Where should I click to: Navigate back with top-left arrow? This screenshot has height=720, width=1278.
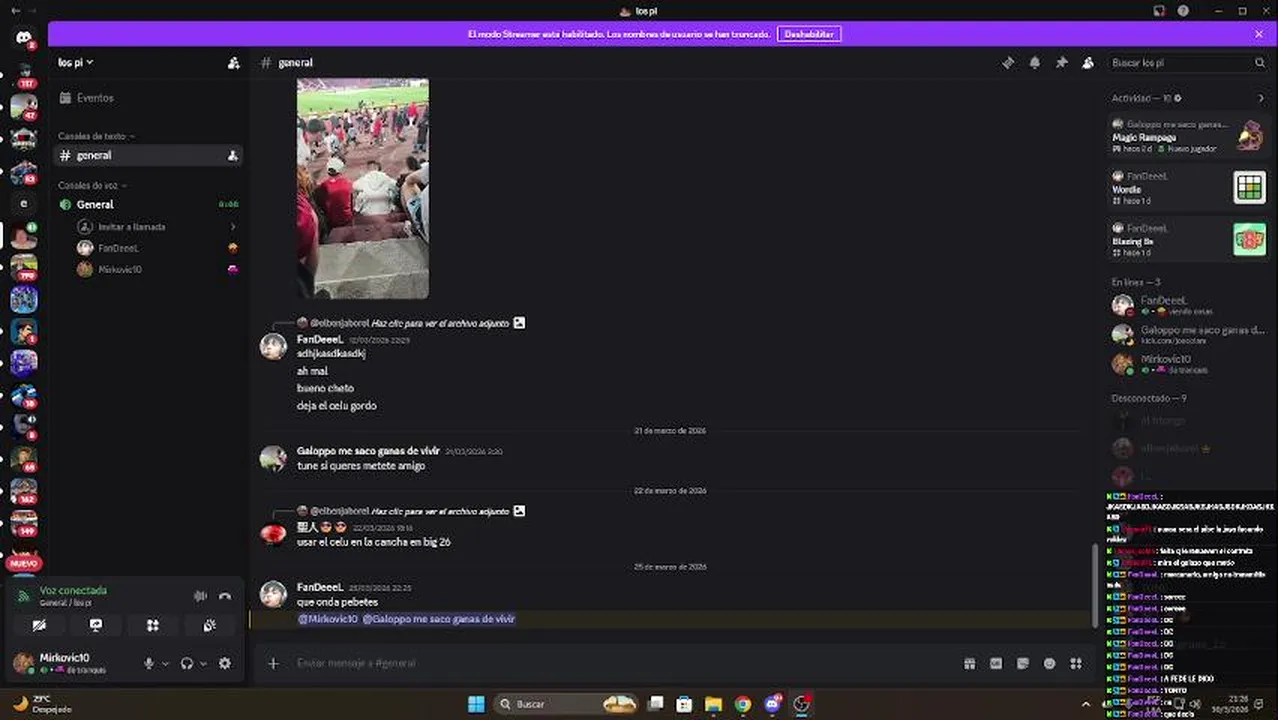15,10
